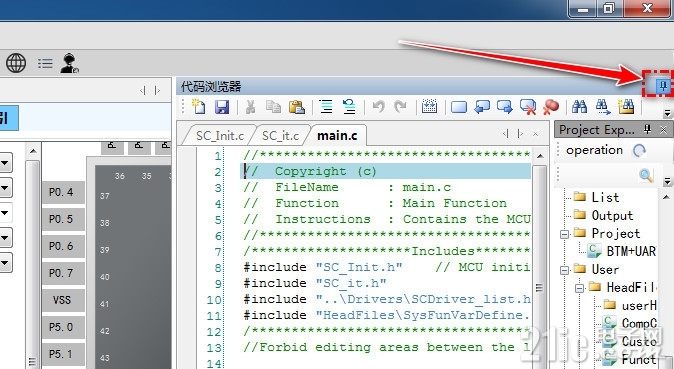
Task: Save the file with the floppy icon
Action: pyautogui.click(x=222, y=107)
